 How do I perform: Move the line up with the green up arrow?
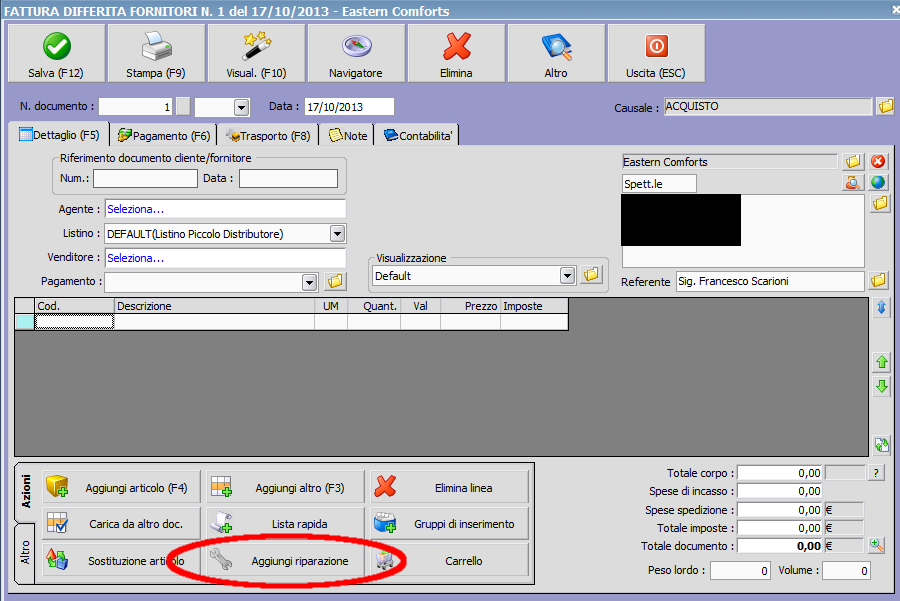pos(882,362)
